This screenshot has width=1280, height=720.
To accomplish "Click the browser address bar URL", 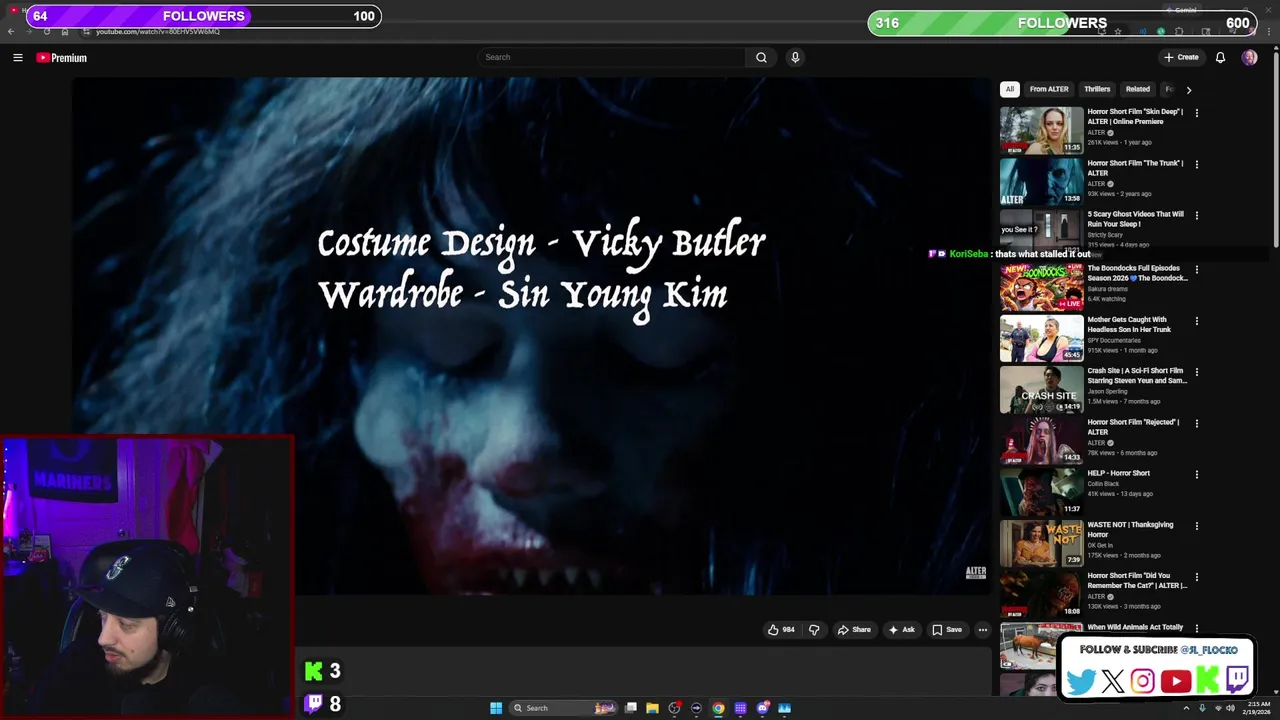I will click(x=157, y=31).
